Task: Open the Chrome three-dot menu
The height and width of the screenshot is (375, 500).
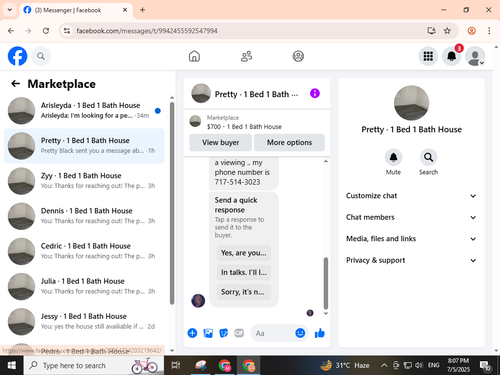Action: click(489, 31)
